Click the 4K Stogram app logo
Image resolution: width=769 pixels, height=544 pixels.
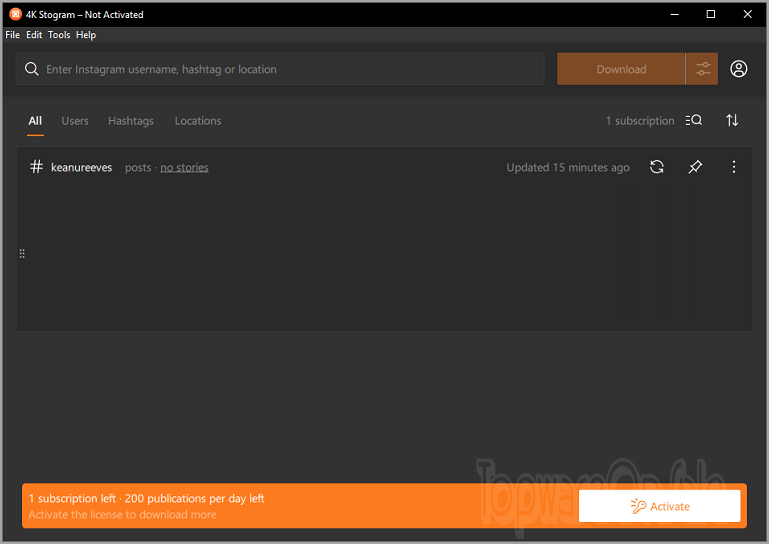[16, 14]
